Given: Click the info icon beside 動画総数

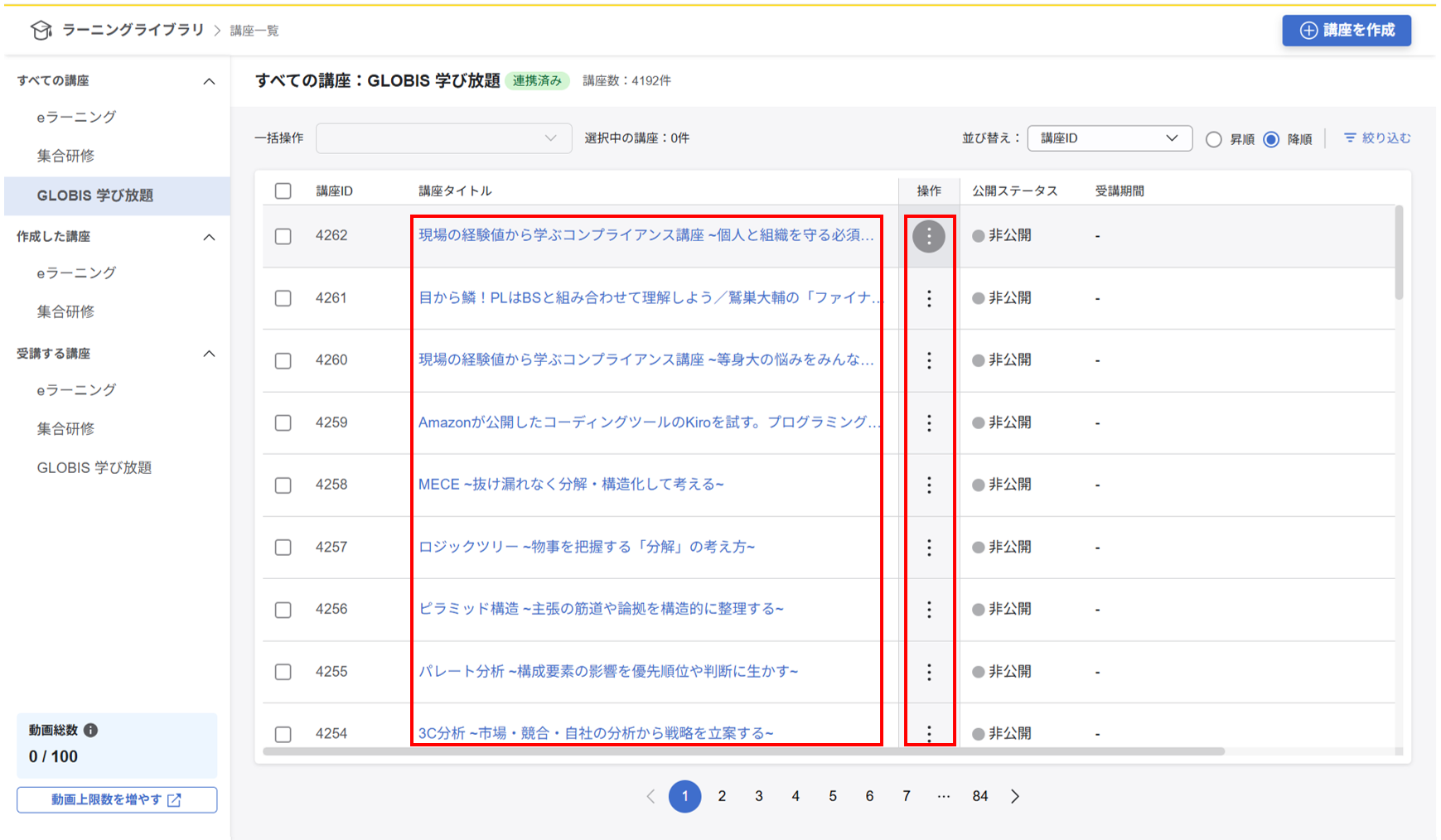Looking at the screenshot, I should click(91, 730).
